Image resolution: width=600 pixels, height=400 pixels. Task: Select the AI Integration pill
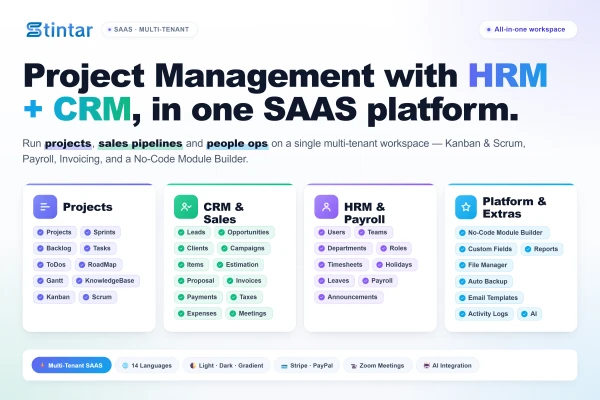click(x=448, y=365)
